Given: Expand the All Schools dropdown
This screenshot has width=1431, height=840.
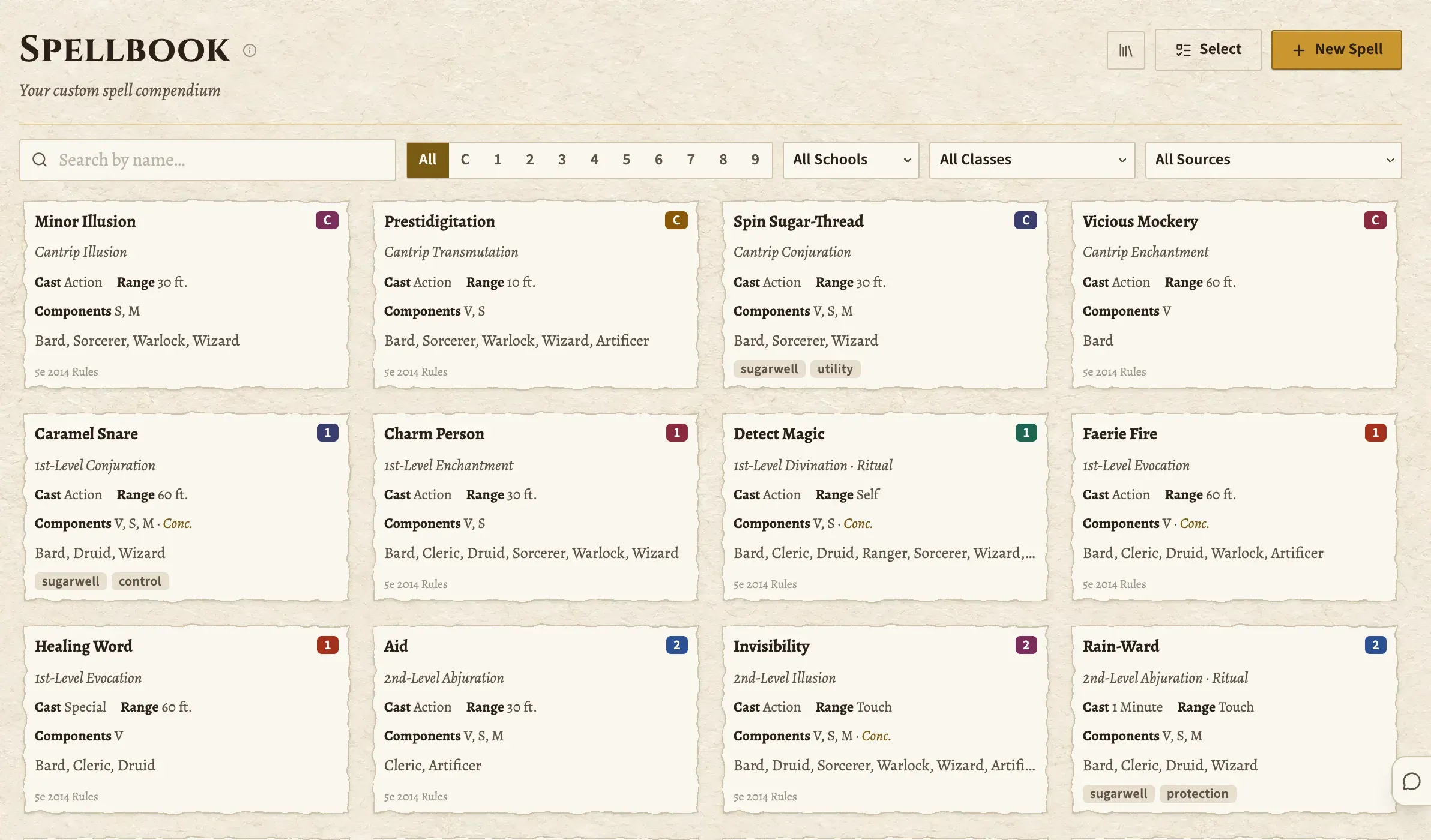Looking at the screenshot, I should point(851,160).
